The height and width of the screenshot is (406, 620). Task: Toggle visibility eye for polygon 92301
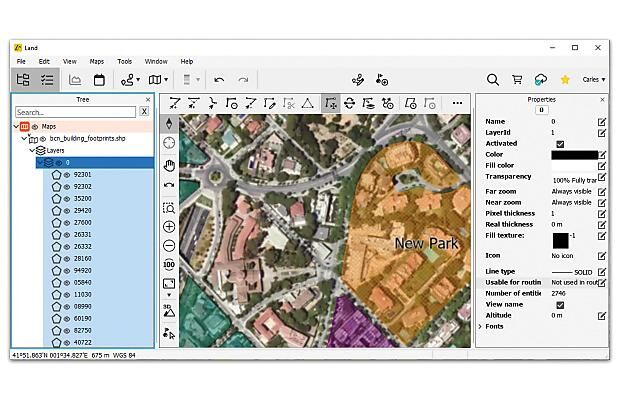point(67,175)
